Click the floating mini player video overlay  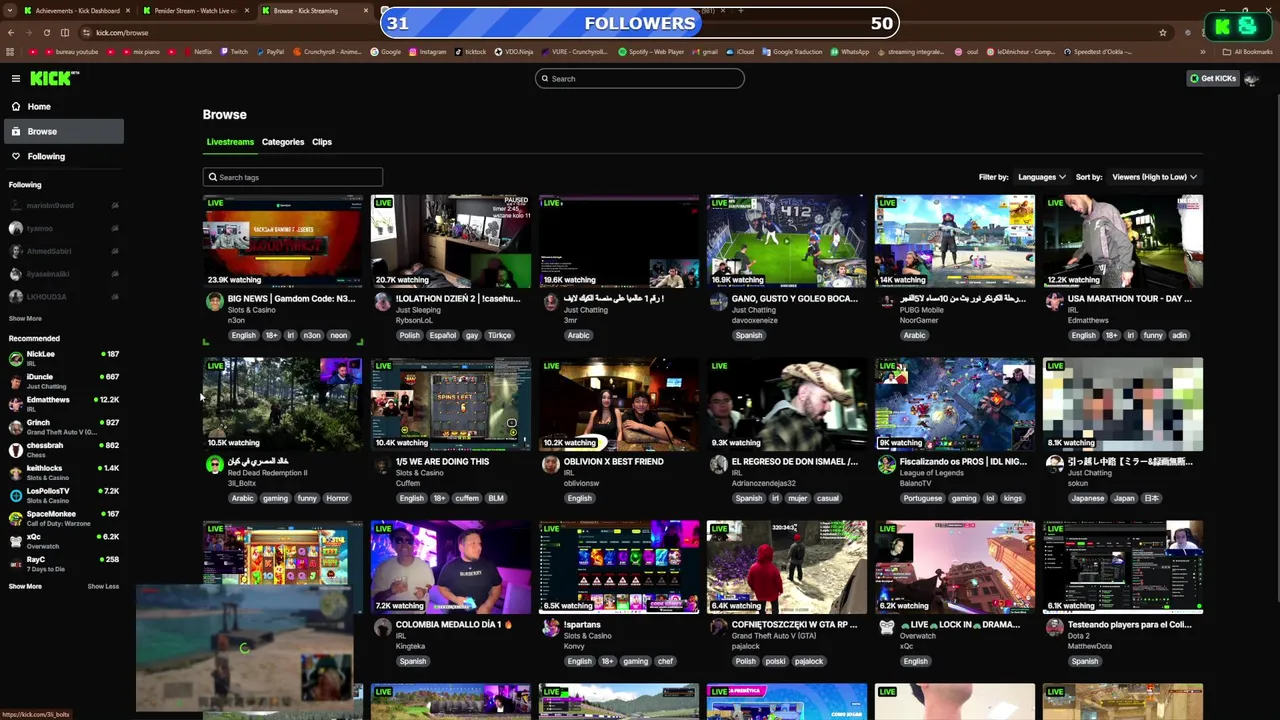[245, 648]
